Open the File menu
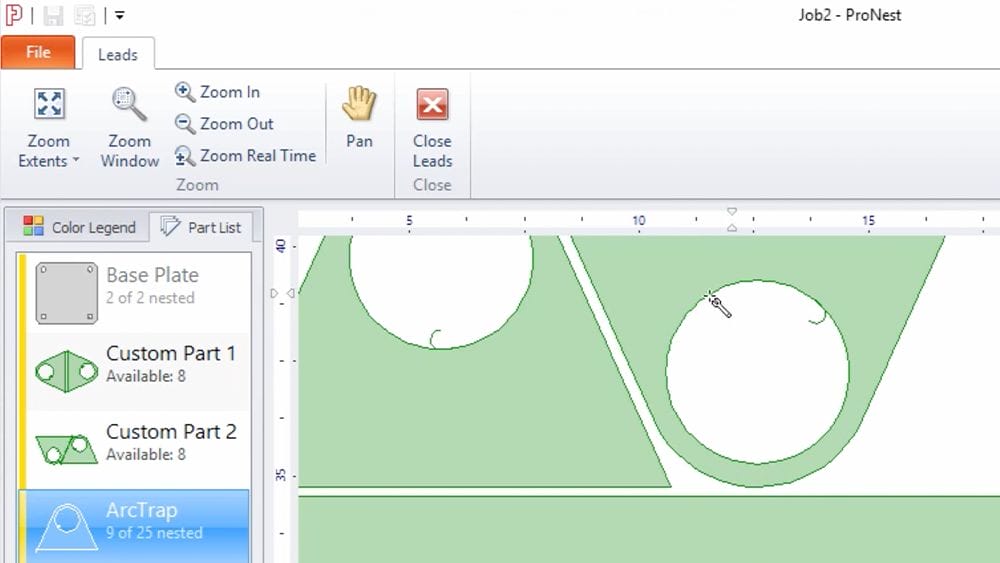The image size is (1000, 563). (x=38, y=53)
